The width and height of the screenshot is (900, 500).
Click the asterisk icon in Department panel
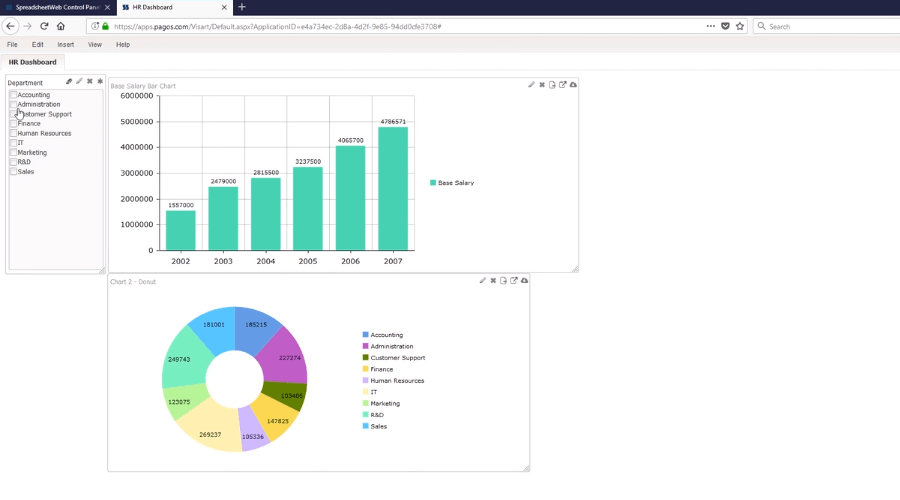(x=100, y=82)
